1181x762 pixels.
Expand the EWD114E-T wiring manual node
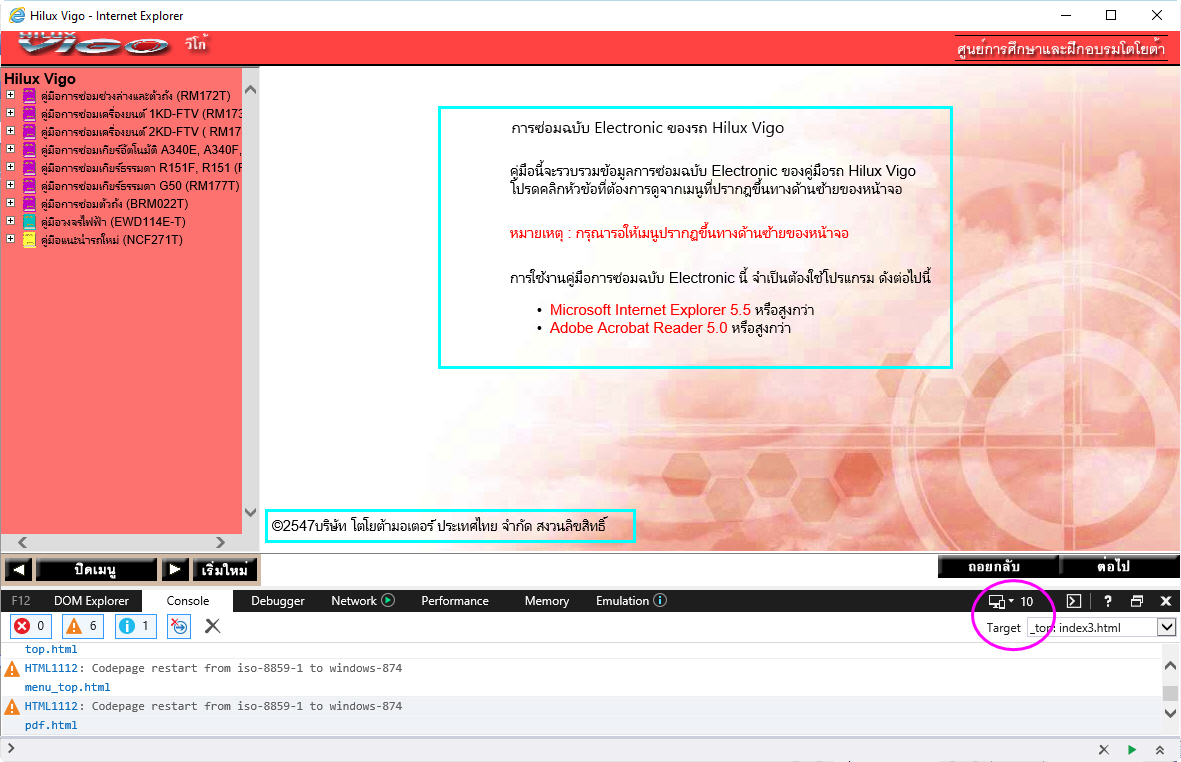(x=11, y=221)
